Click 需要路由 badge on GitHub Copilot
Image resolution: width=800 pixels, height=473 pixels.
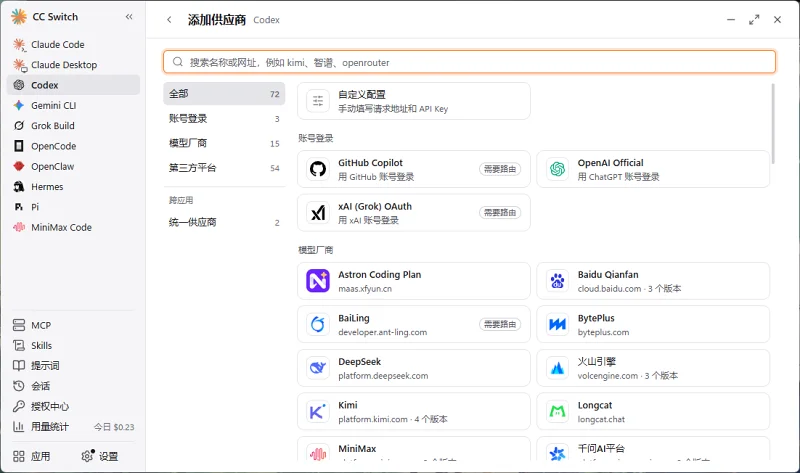(x=500, y=169)
